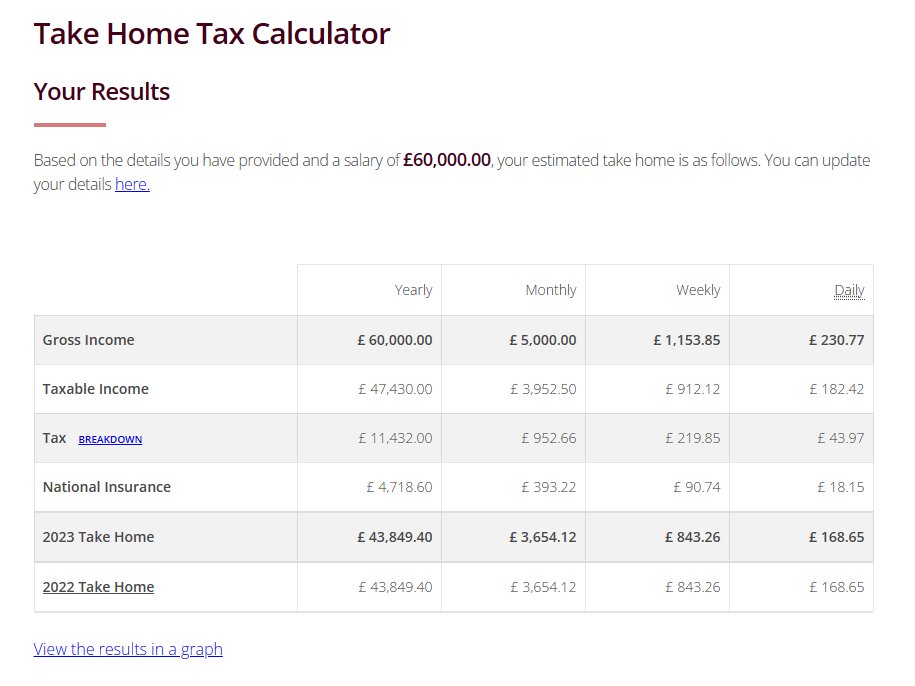
Task: Select the yearly National Insurance £4,718.60 cell
Action: click(x=399, y=487)
